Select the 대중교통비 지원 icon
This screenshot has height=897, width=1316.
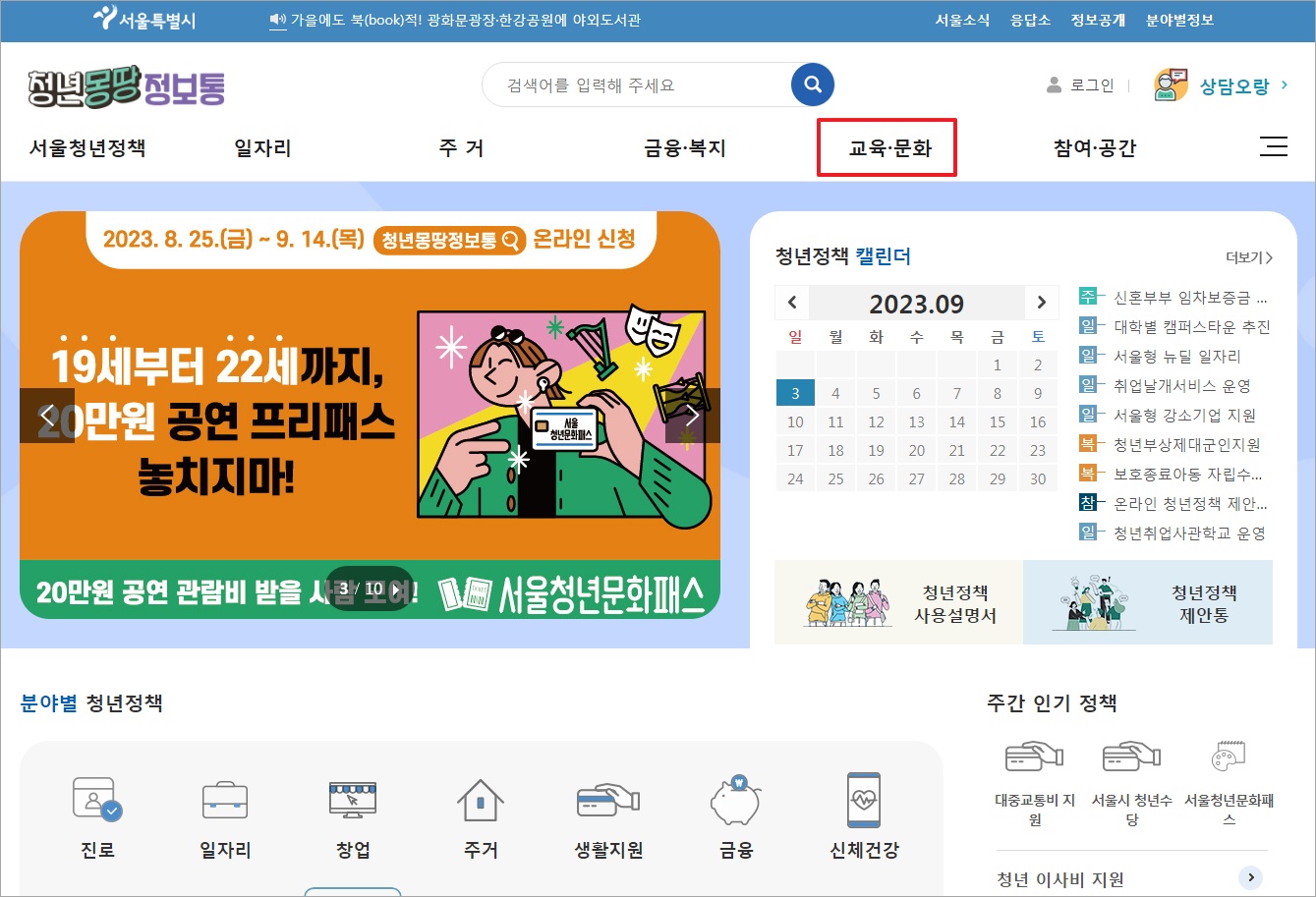(x=1034, y=757)
